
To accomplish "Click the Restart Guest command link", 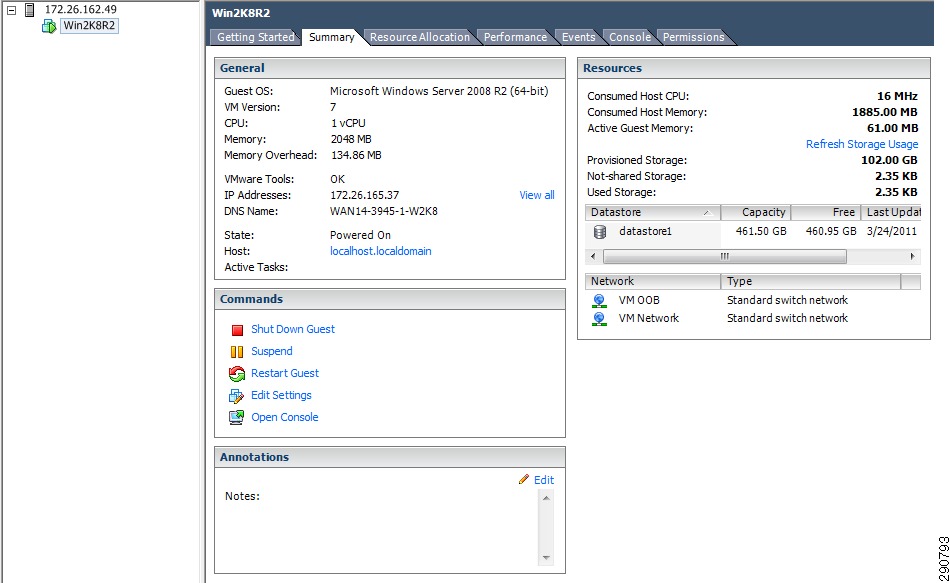I will (x=285, y=373).
